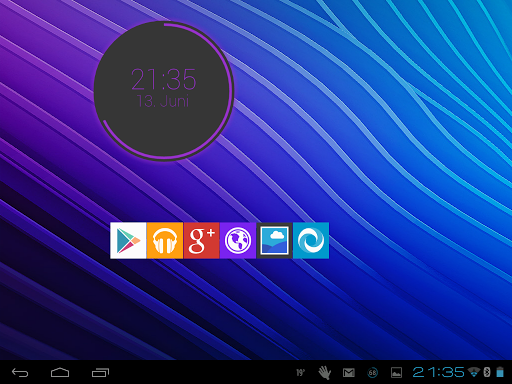Open the Gallery app with cloud picture
The width and height of the screenshot is (512, 384).
point(274,240)
